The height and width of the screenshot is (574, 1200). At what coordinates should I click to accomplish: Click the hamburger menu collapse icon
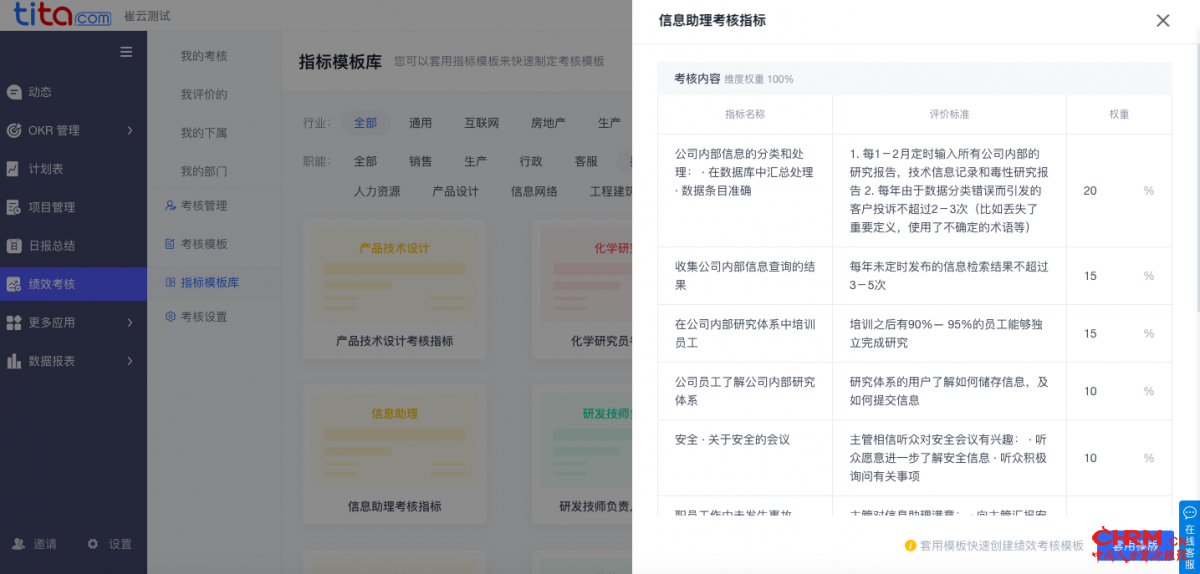126,52
